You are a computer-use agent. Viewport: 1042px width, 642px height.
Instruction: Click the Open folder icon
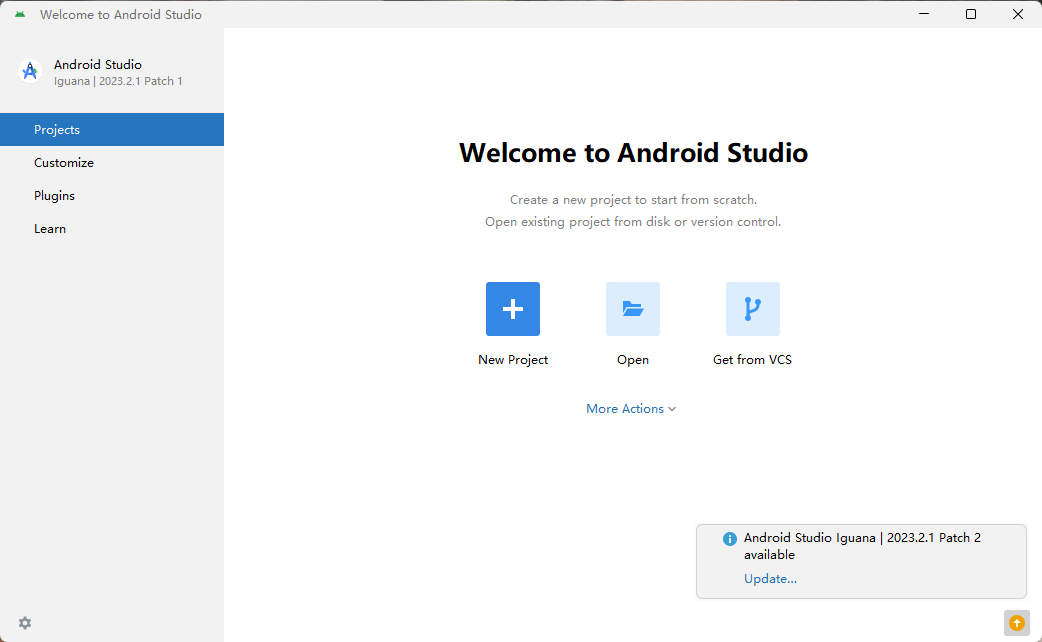[633, 309]
